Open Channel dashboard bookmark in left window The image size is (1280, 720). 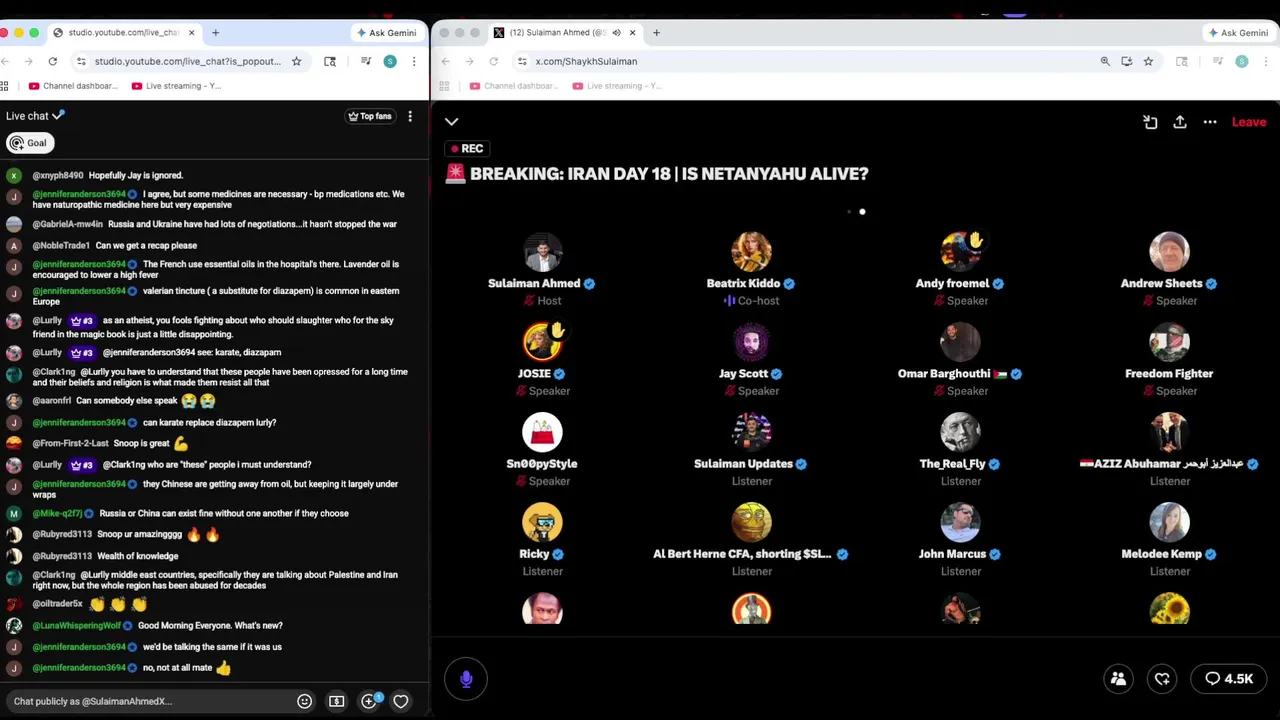click(x=73, y=86)
